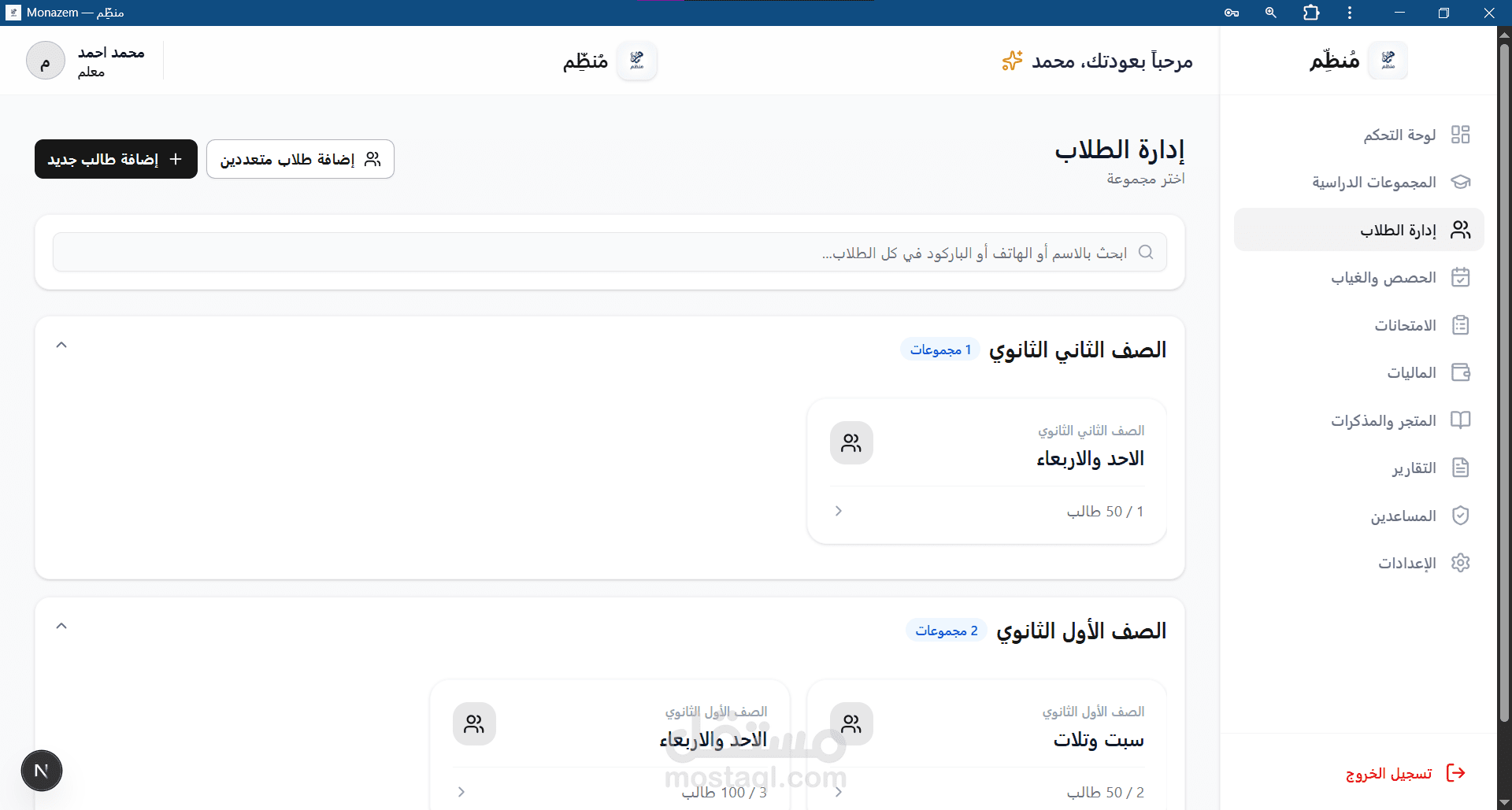The image size is (1512, 810).
Task: Go to المتجر والمذكرات menu item
Action: [x=1359, y=420]
